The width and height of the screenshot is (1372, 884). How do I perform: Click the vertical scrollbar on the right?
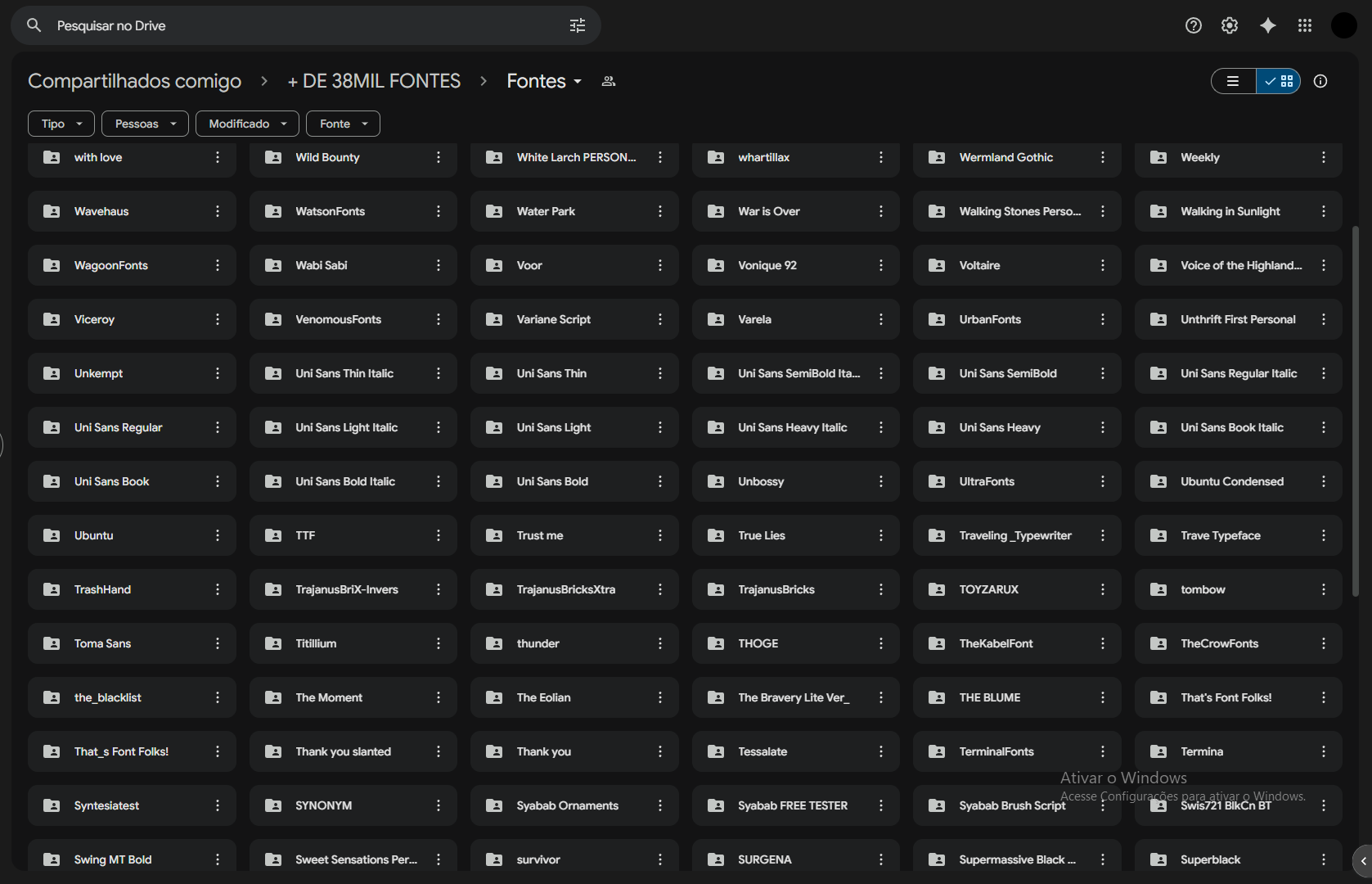click(1355, 409)
